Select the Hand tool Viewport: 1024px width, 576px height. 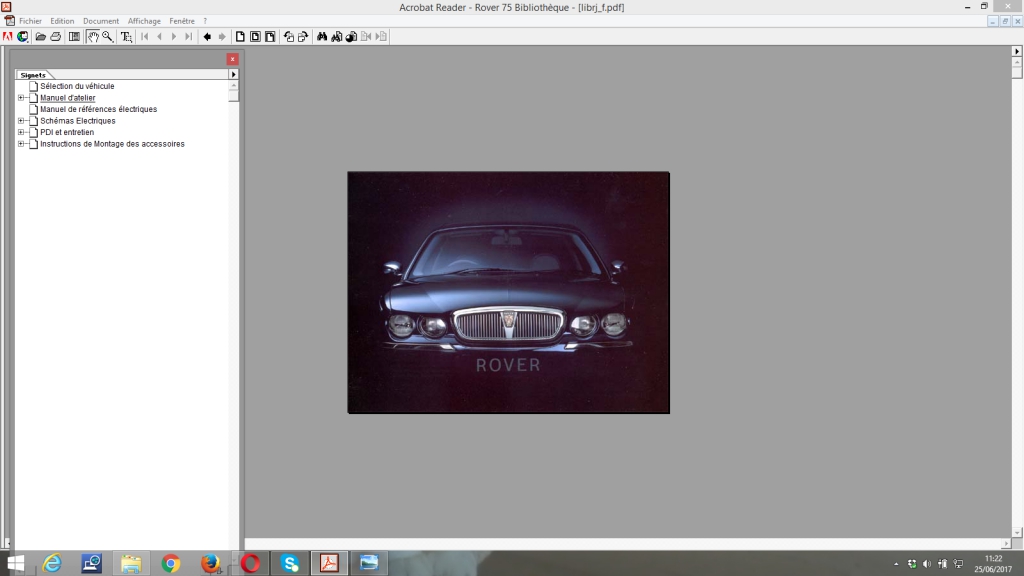tap(93, 37)
